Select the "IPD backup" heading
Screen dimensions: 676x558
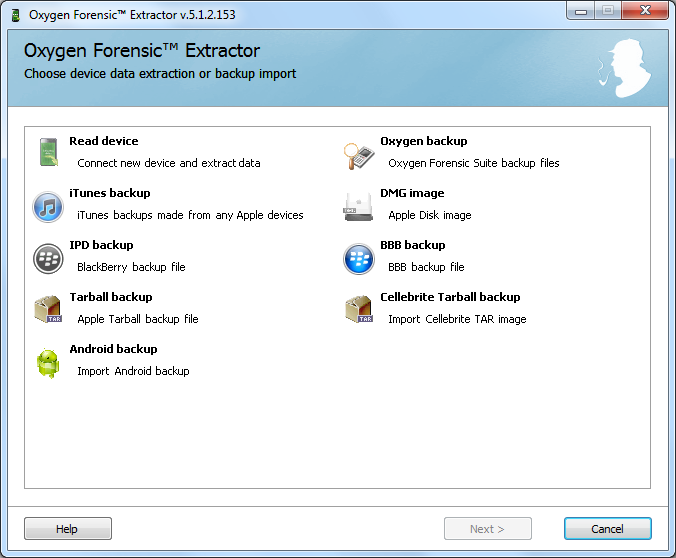tap(101, 245)
